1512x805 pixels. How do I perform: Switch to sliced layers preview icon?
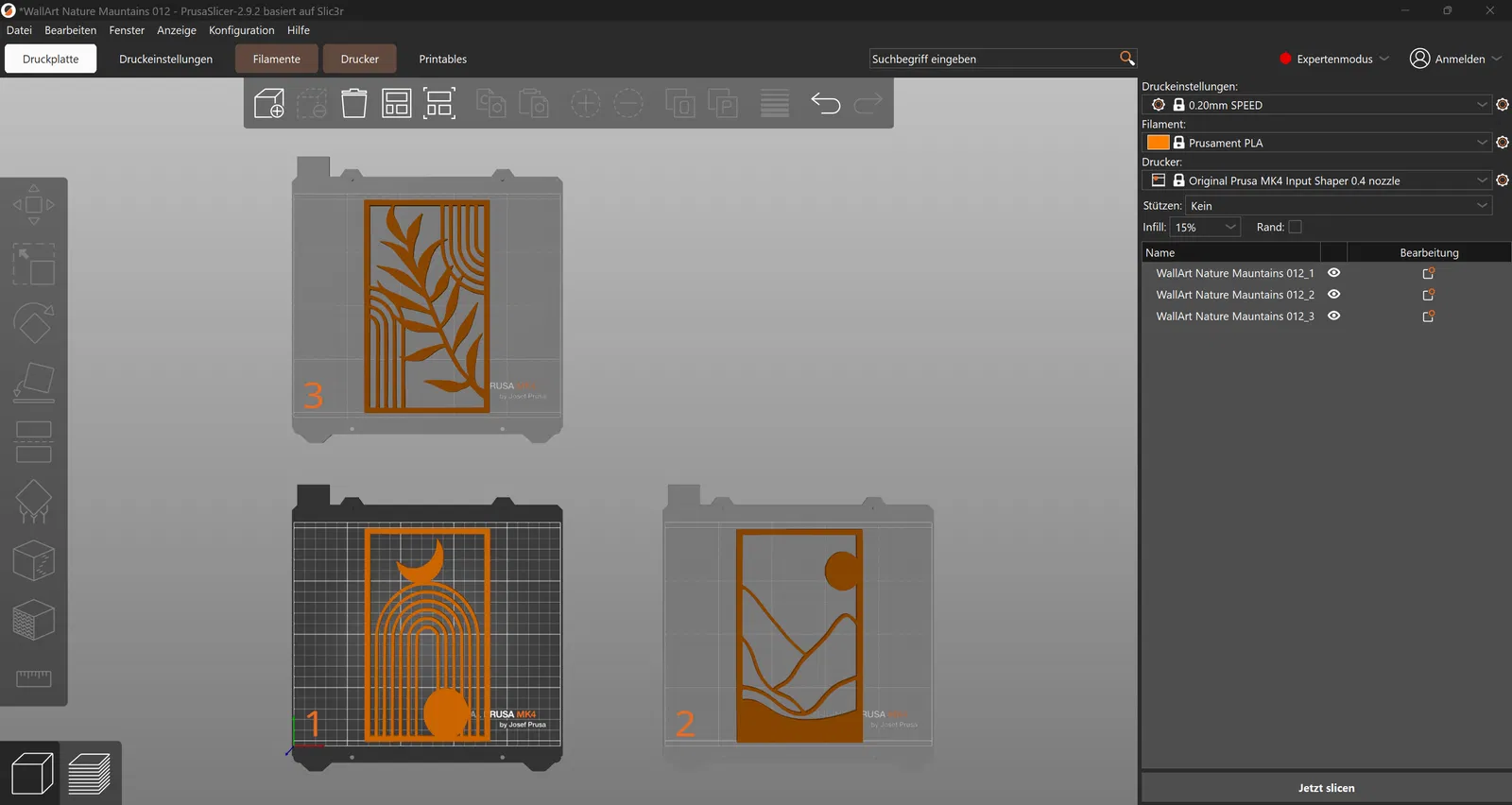click(x=90, y=774)
